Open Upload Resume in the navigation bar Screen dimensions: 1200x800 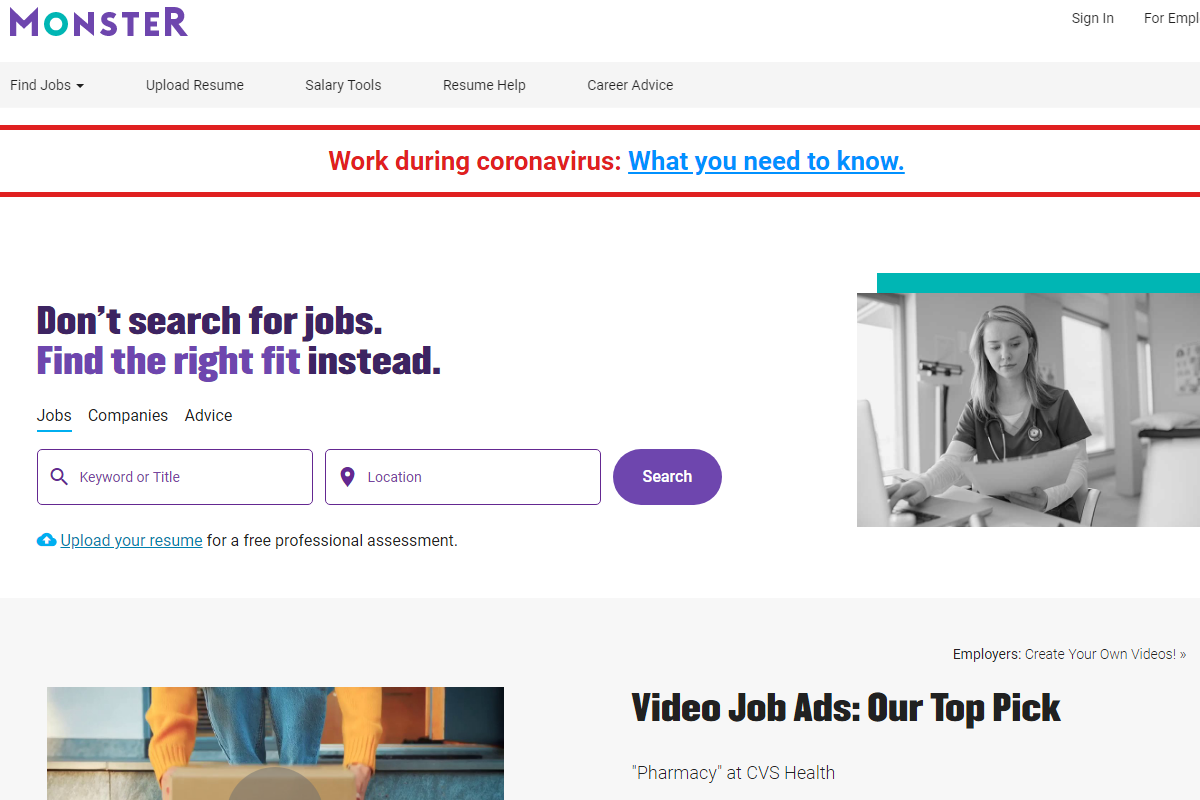(195, 85)
